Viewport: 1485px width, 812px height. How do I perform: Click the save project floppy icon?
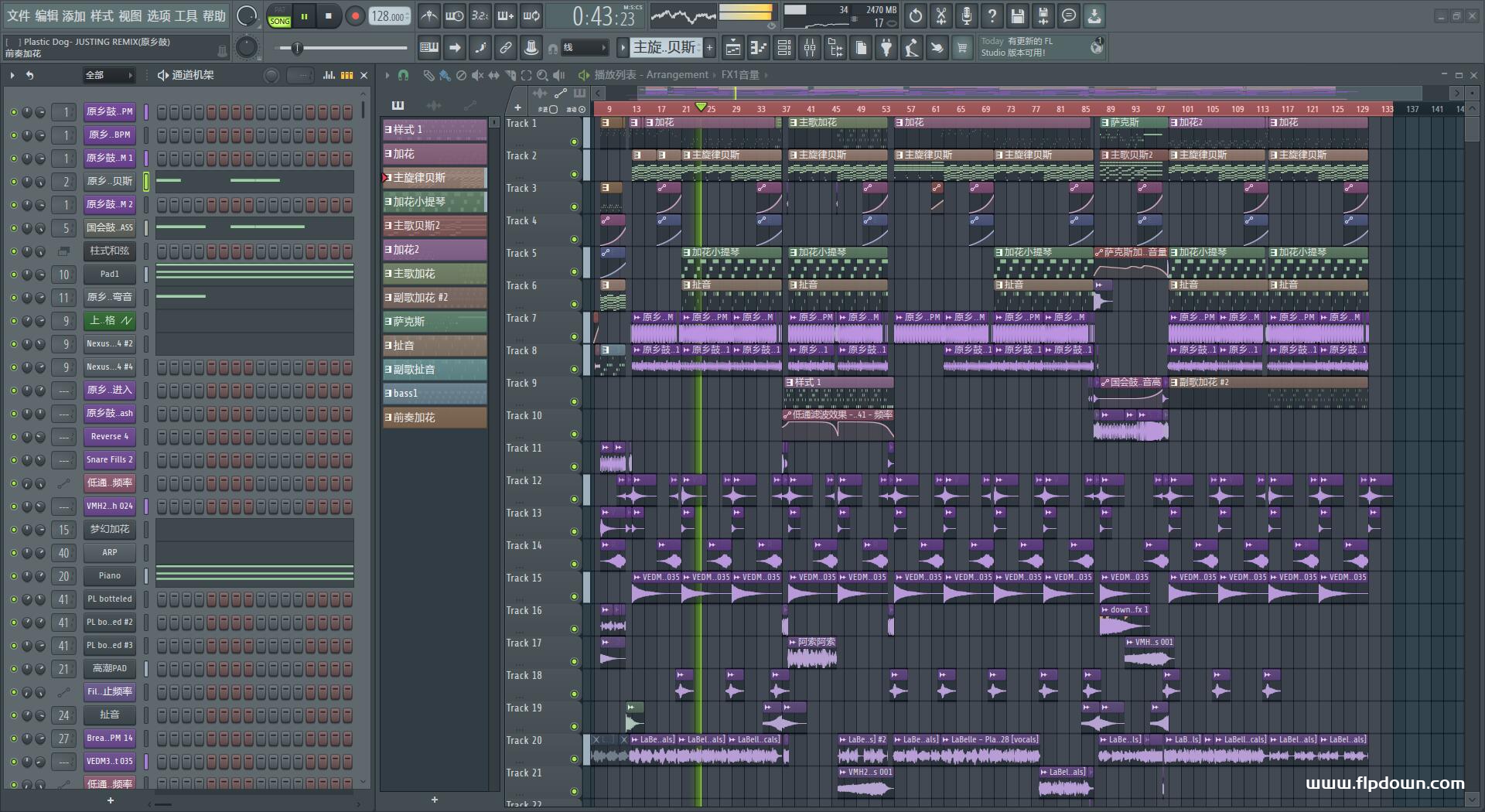click(x=1018, y=15)
